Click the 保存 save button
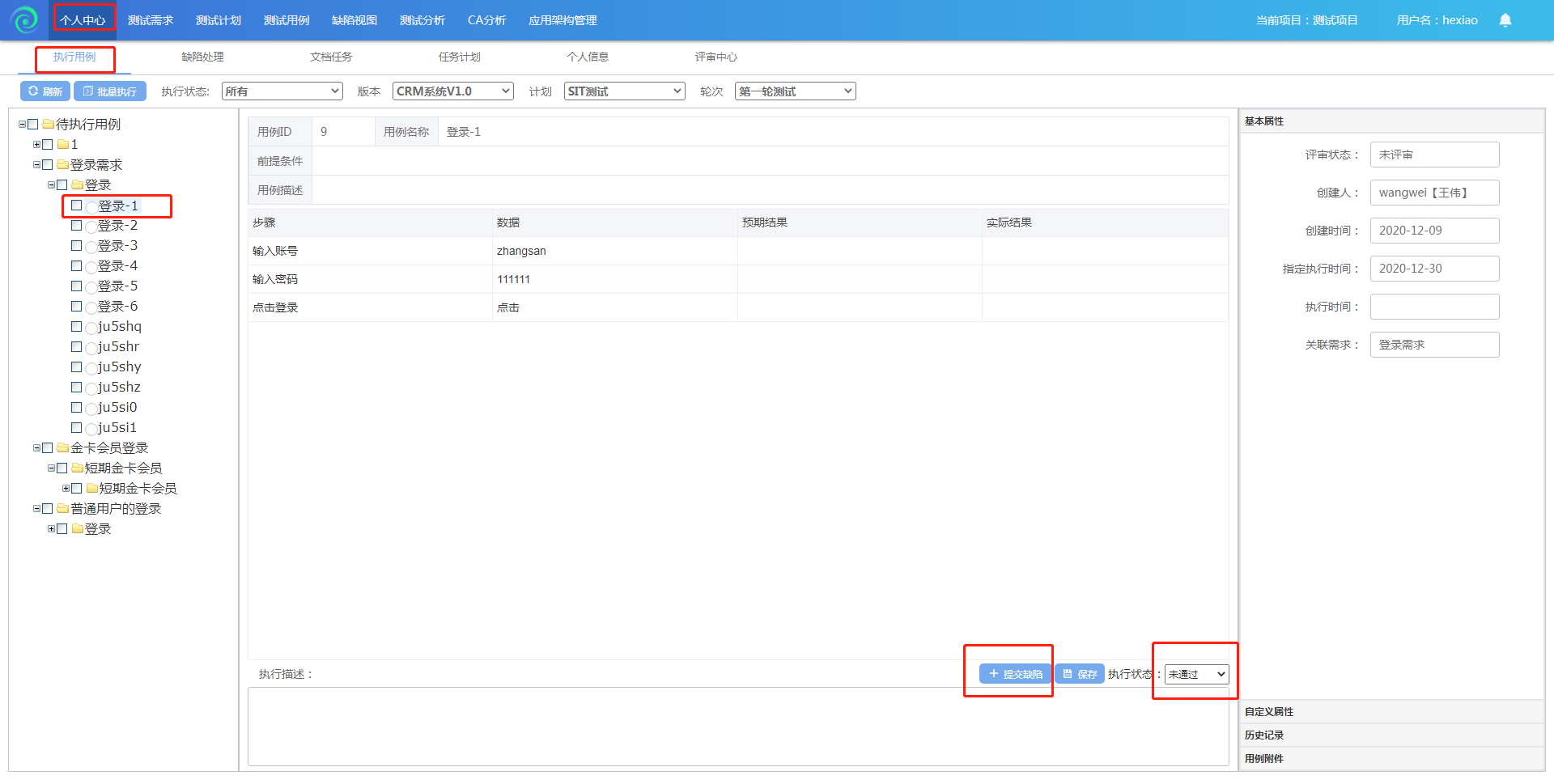 click(1080, 674)
